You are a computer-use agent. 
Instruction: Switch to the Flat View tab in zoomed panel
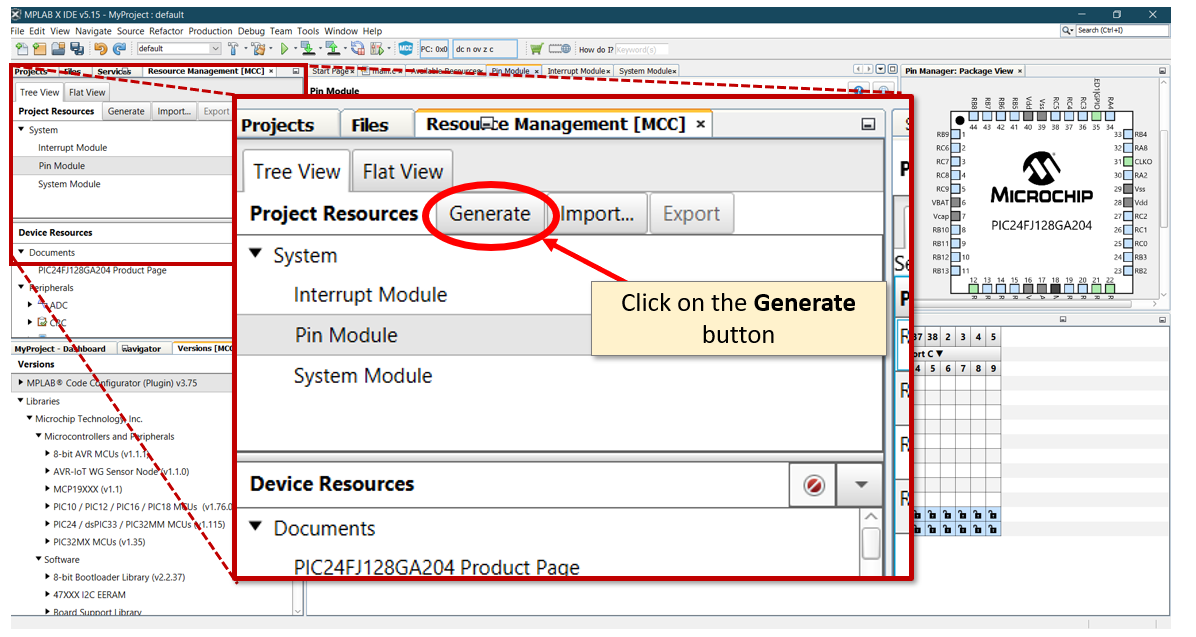[402, 172]
